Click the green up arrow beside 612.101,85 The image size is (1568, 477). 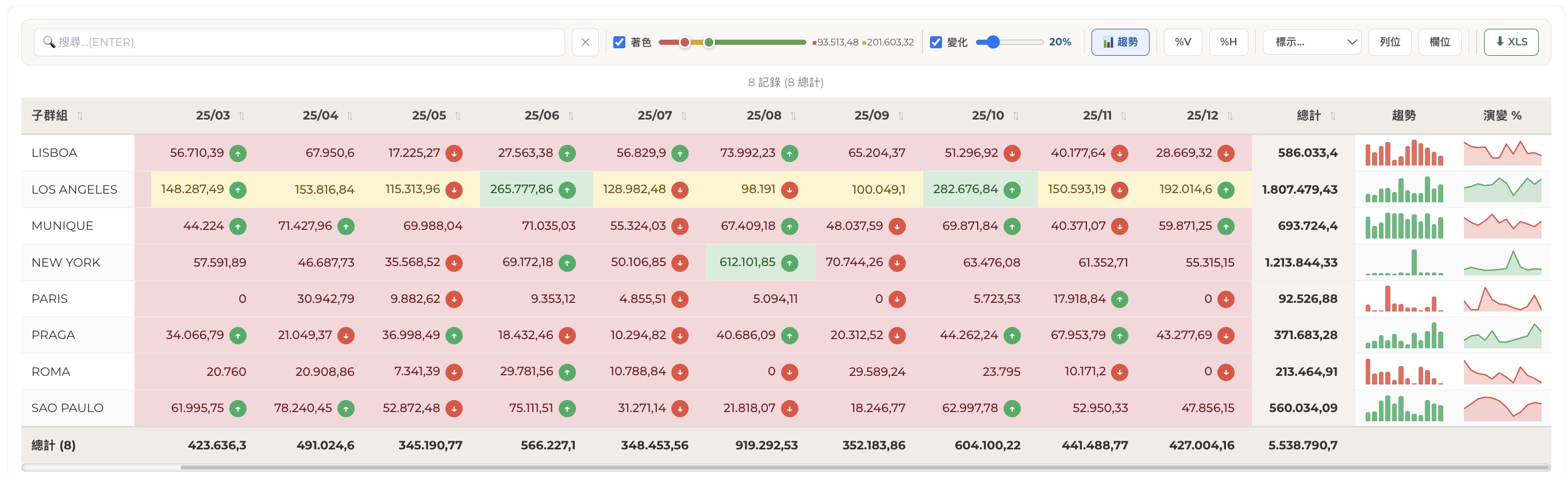[790, 263]
